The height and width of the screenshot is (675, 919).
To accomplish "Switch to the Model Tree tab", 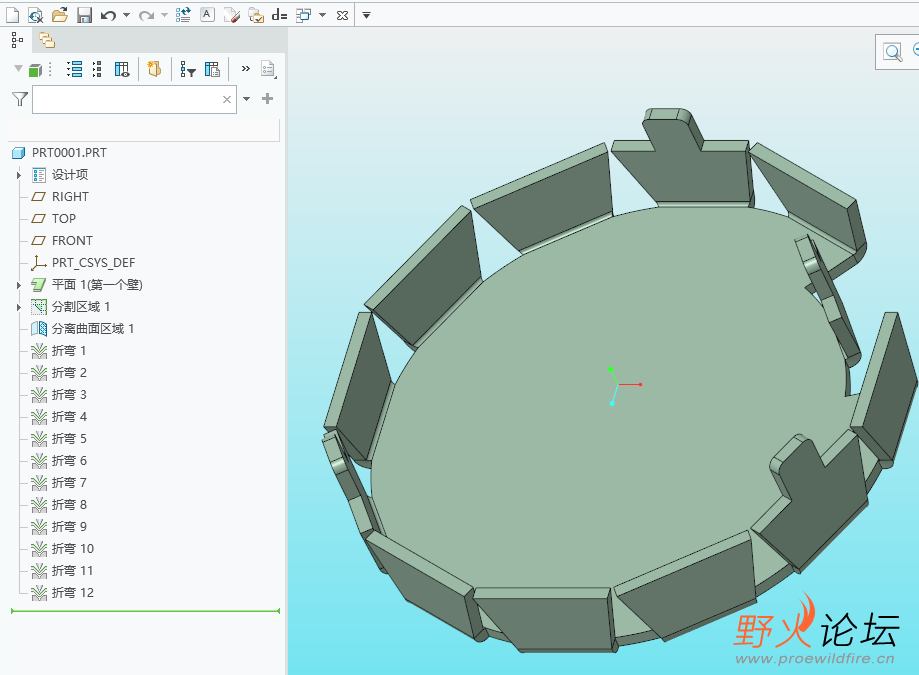I will point(16,40).
